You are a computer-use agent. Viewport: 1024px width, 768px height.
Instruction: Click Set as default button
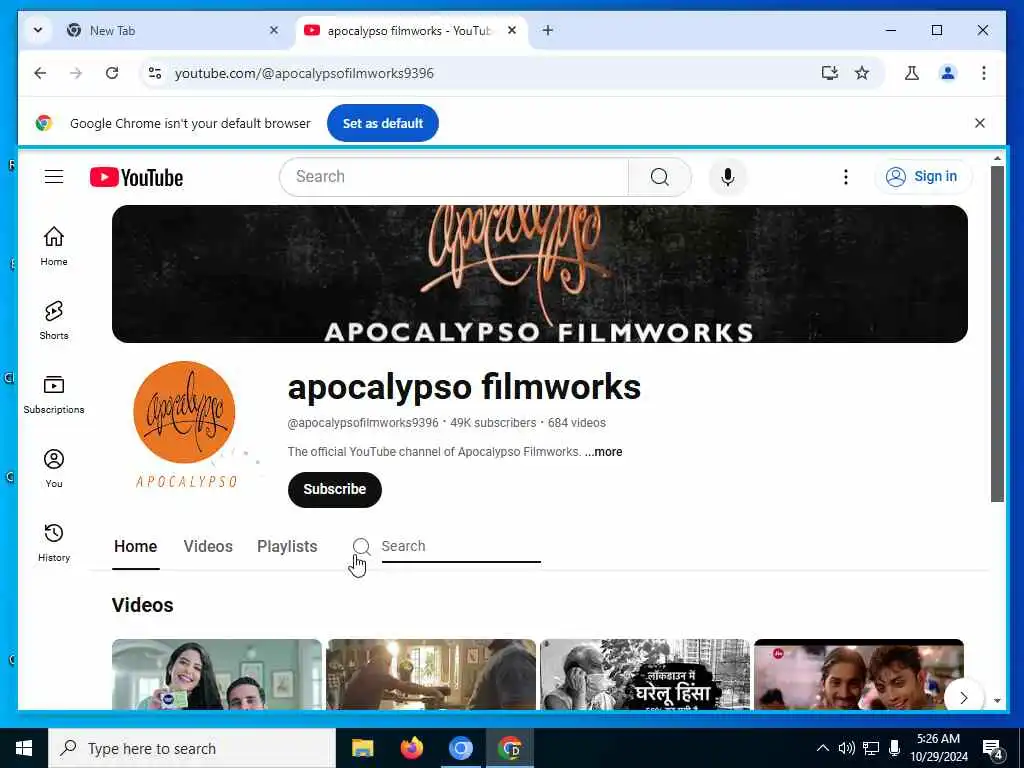point(383,123)
